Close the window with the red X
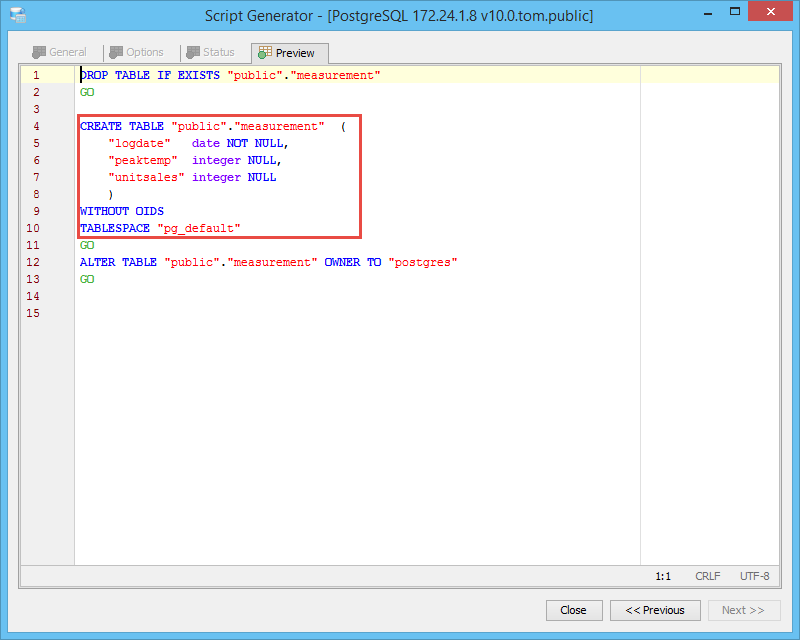This screenshot has height=640, width=800. tap(771, 11)
